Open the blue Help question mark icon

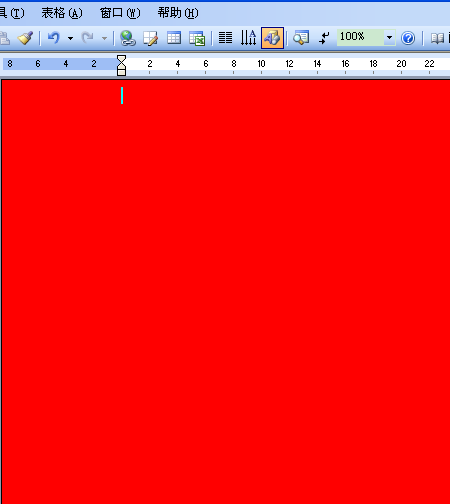pyautogui.click(x=408, y=38)
